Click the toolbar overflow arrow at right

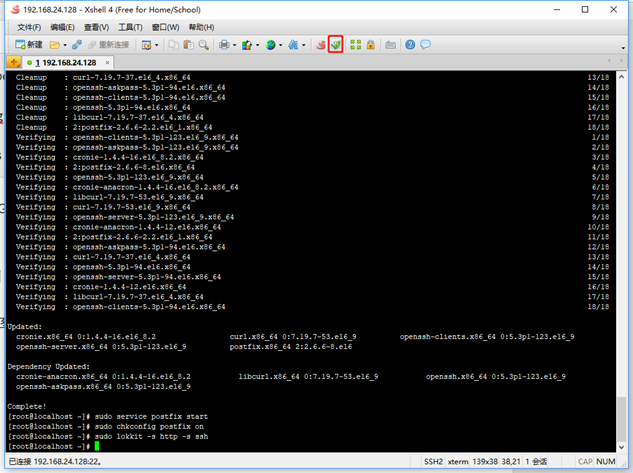coord(623,48)
